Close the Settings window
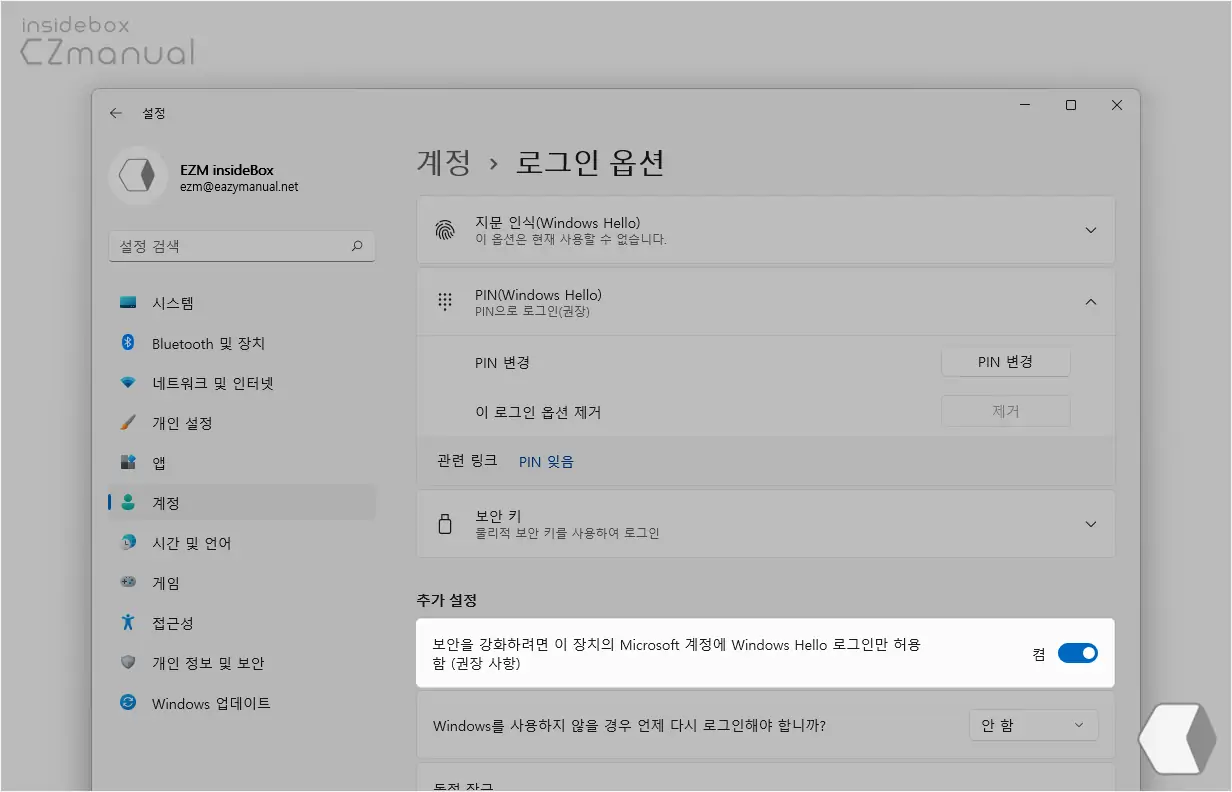The width and height of the screenshot is (1232, 792). pos(1116,105)
